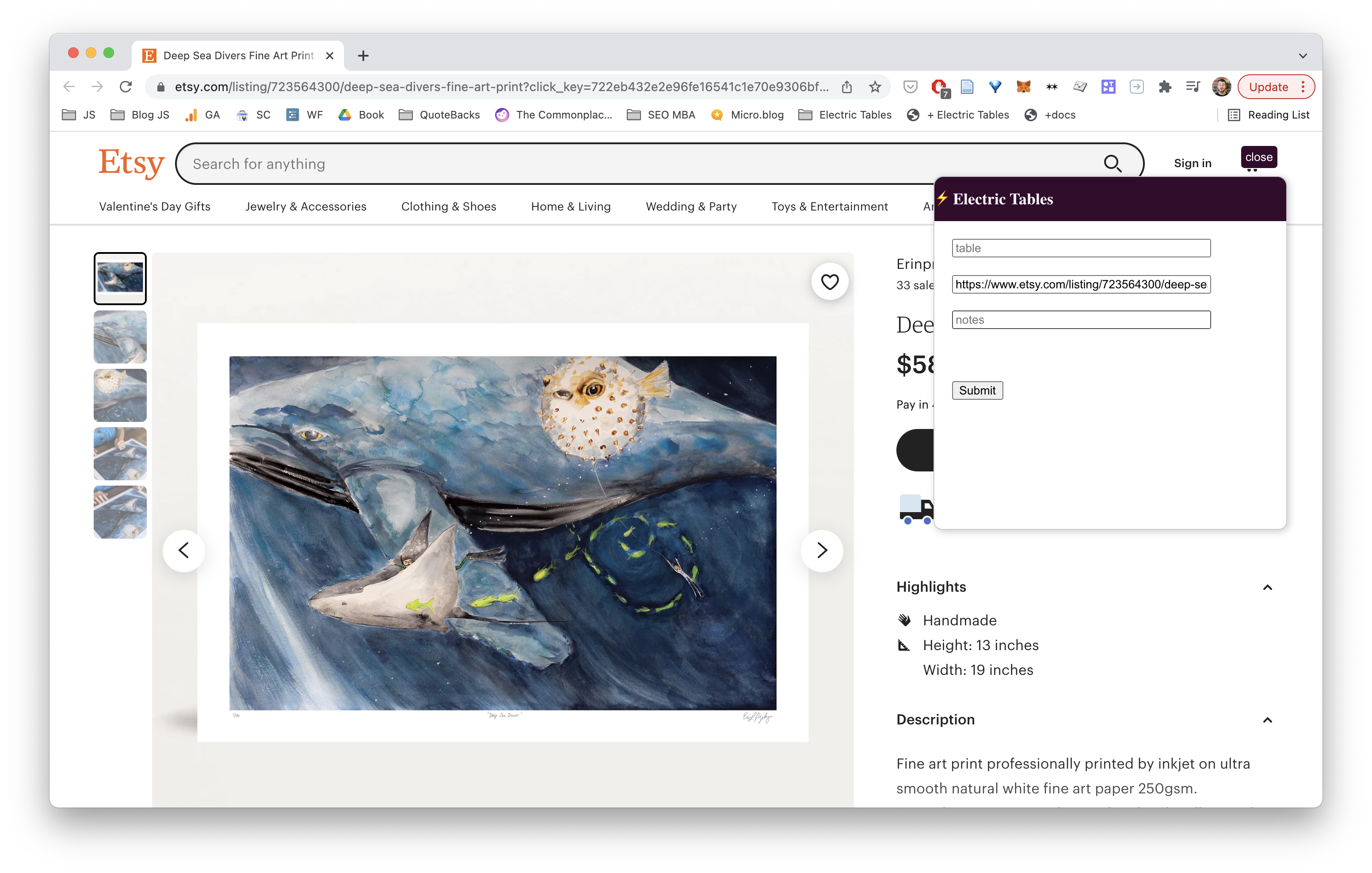Open the Electric Tables bookmarks folder
Screen dimensions: 1372x873
(x=845, y=115)
